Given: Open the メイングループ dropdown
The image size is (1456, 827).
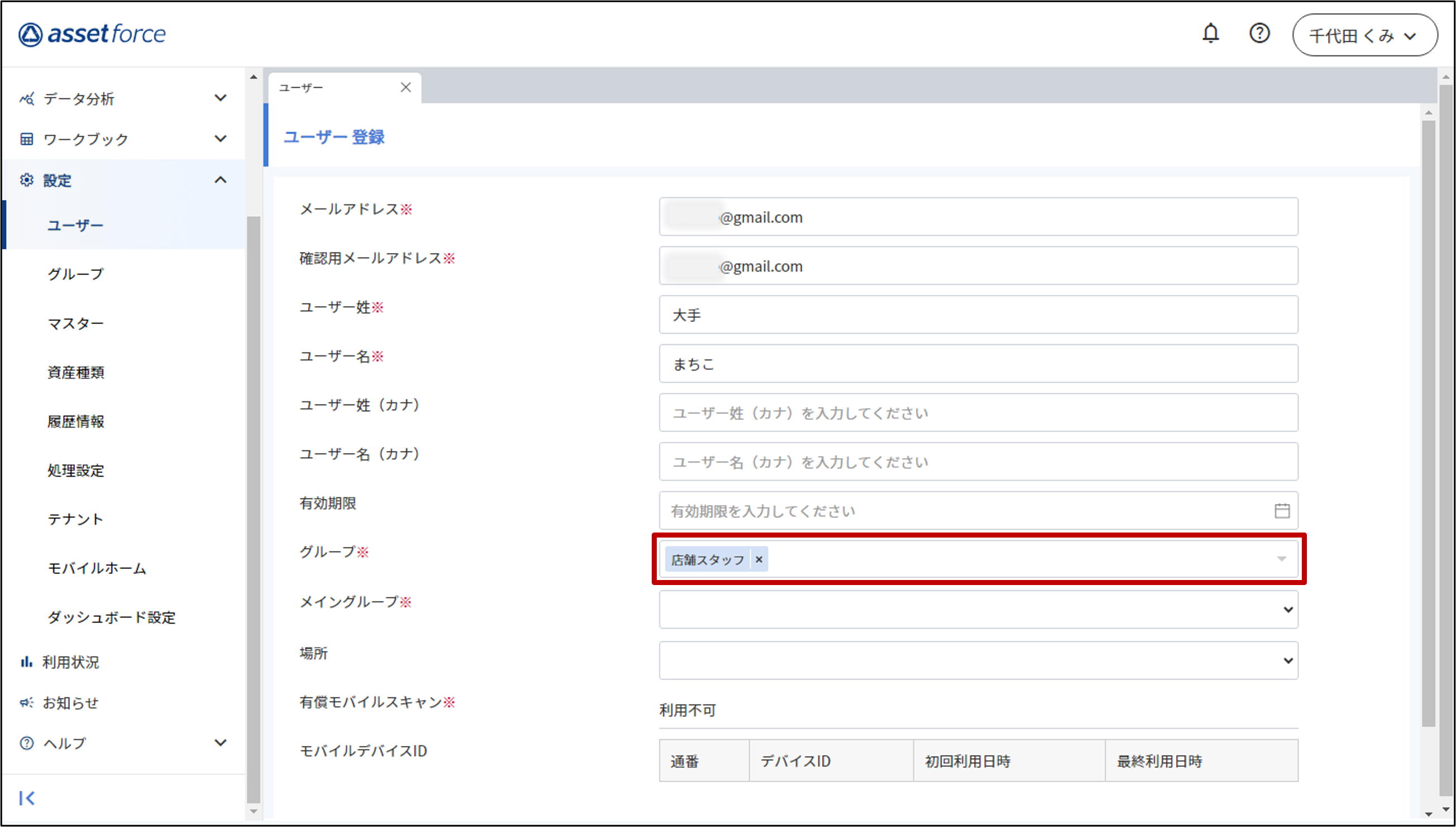Looking at the screenshot, I should click(x=978, y=610).
